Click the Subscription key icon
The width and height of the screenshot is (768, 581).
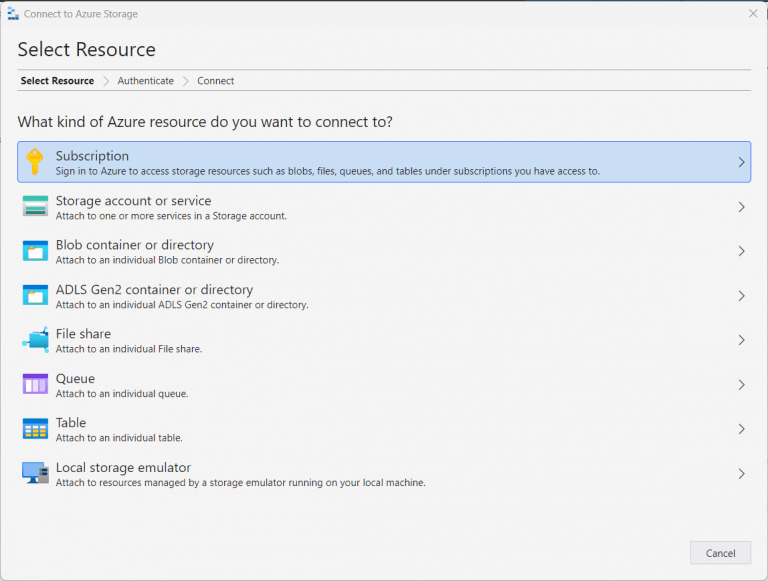click(35, 162)
